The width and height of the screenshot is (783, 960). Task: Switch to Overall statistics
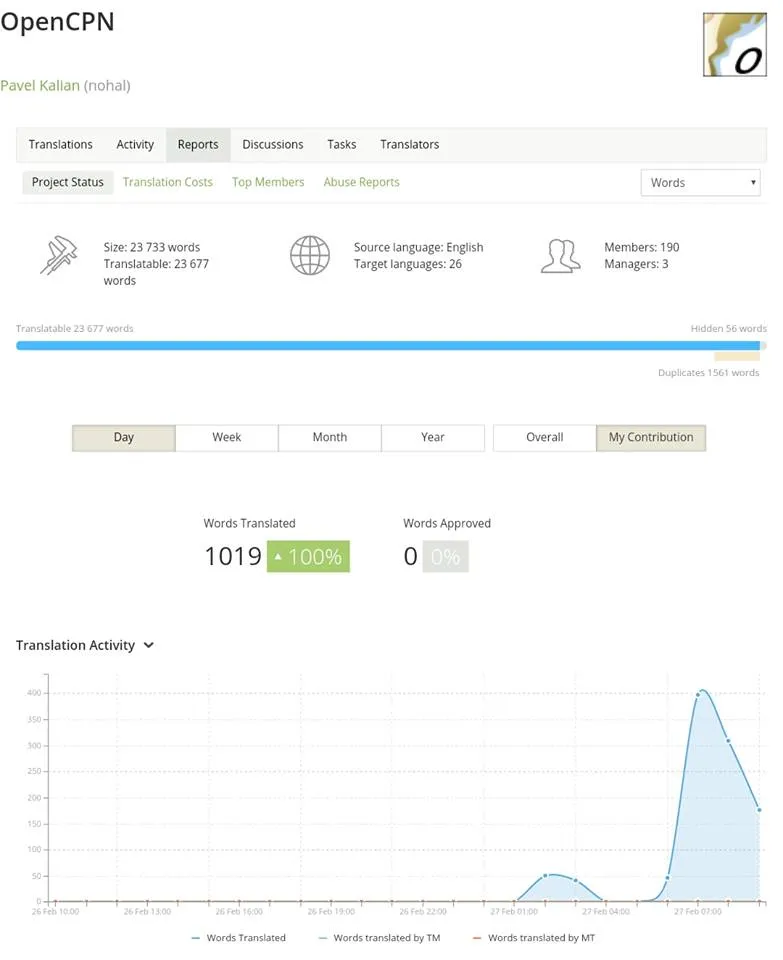pyautogui.click(x=544, y=438)
